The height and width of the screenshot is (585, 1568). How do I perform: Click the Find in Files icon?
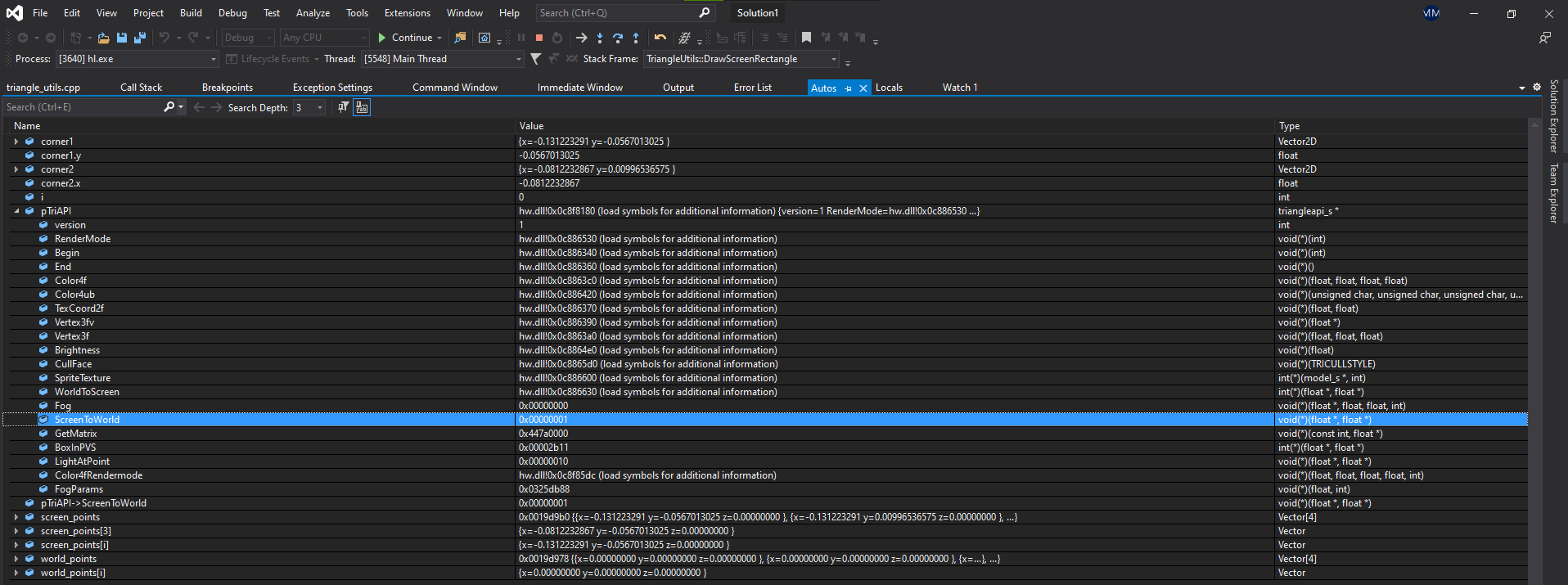(x=460, y=38)
